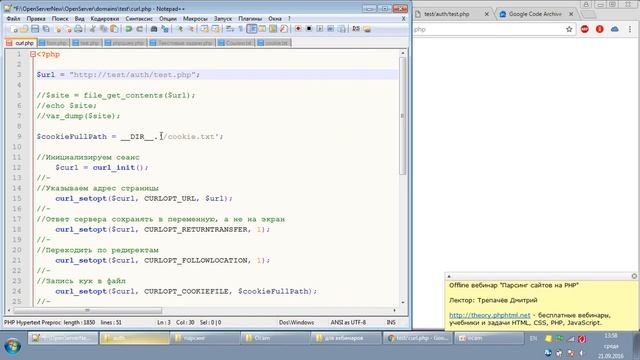Viewport: 640px width, 360px height.
Task: Close the yellow webinar note popup
Action: coord(634,276)
